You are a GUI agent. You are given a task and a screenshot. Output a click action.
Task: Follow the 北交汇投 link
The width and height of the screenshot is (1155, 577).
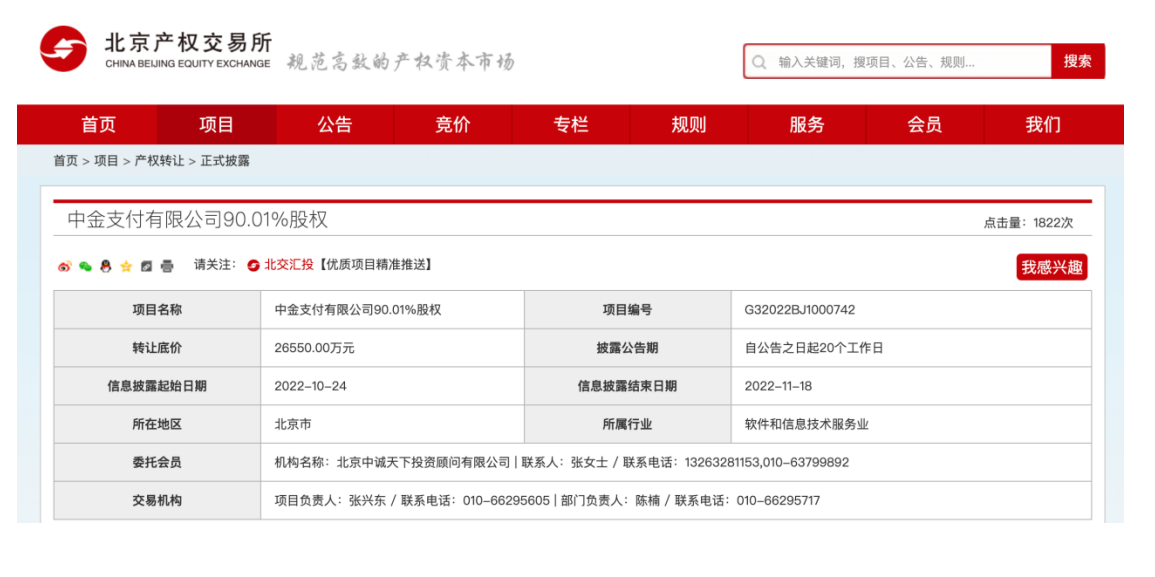pos(289,267)
